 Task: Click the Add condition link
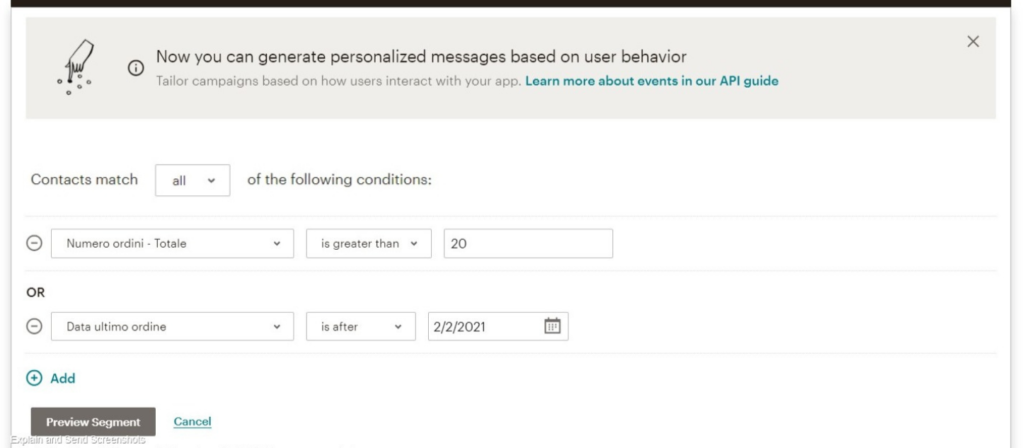tap(63, 378)
